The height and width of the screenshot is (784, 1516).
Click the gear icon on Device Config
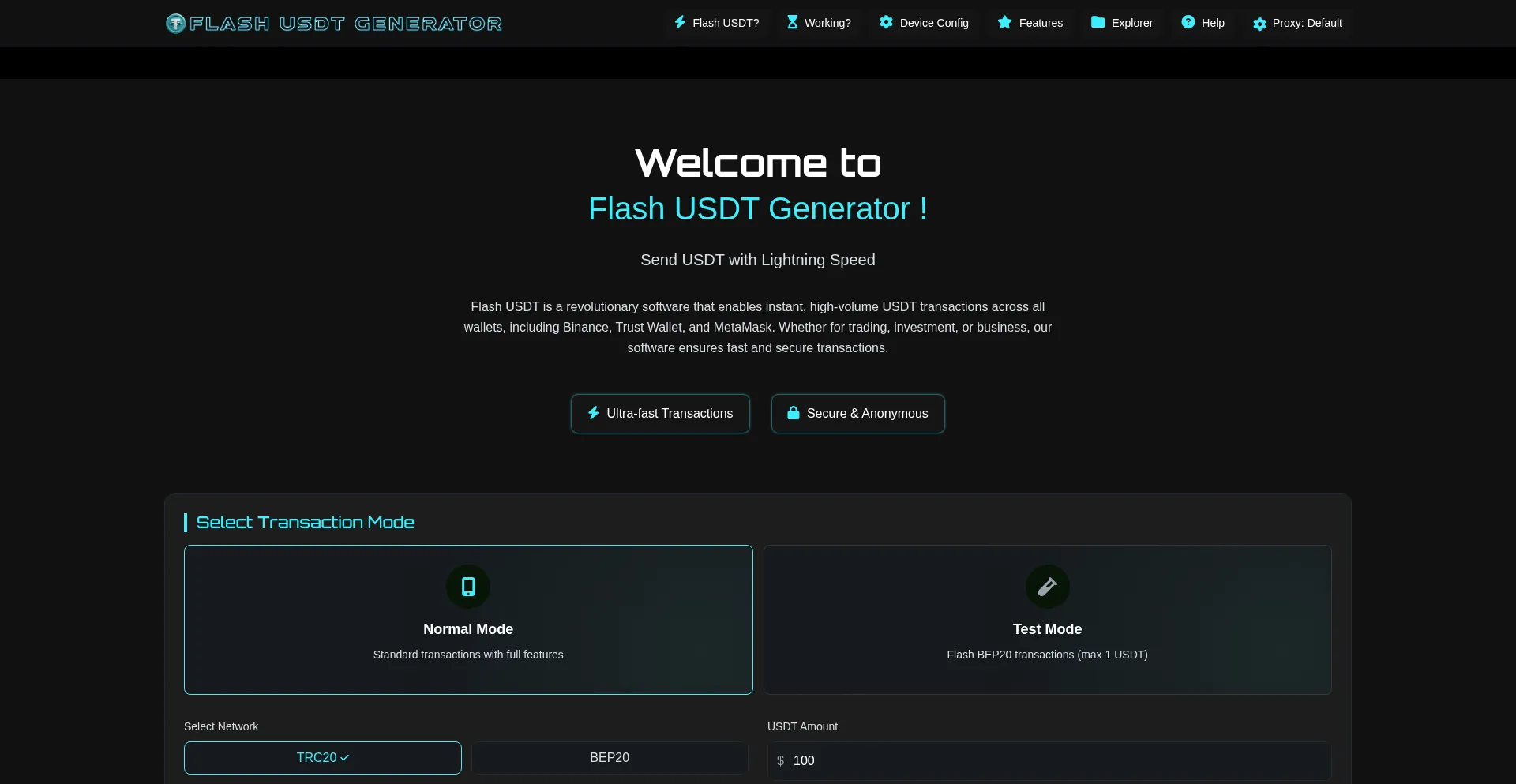[x=886, y=23]
